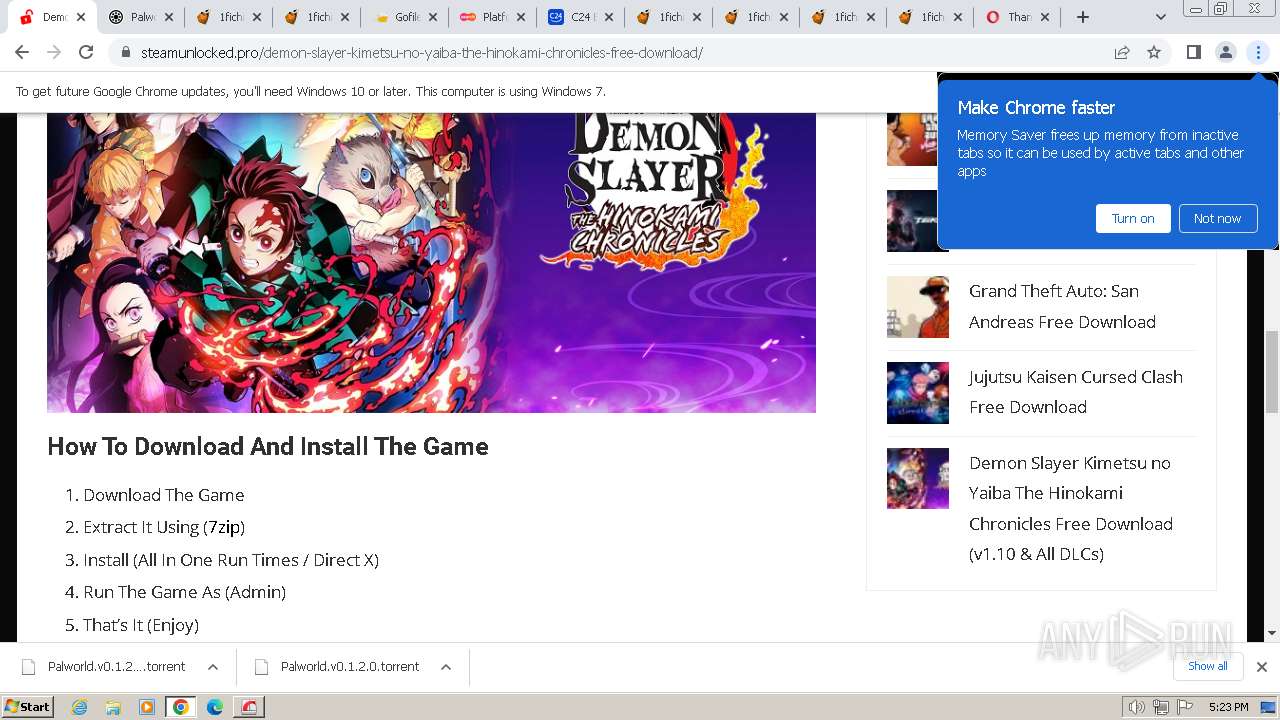Share this page via share icon

tap(1122, 52)
